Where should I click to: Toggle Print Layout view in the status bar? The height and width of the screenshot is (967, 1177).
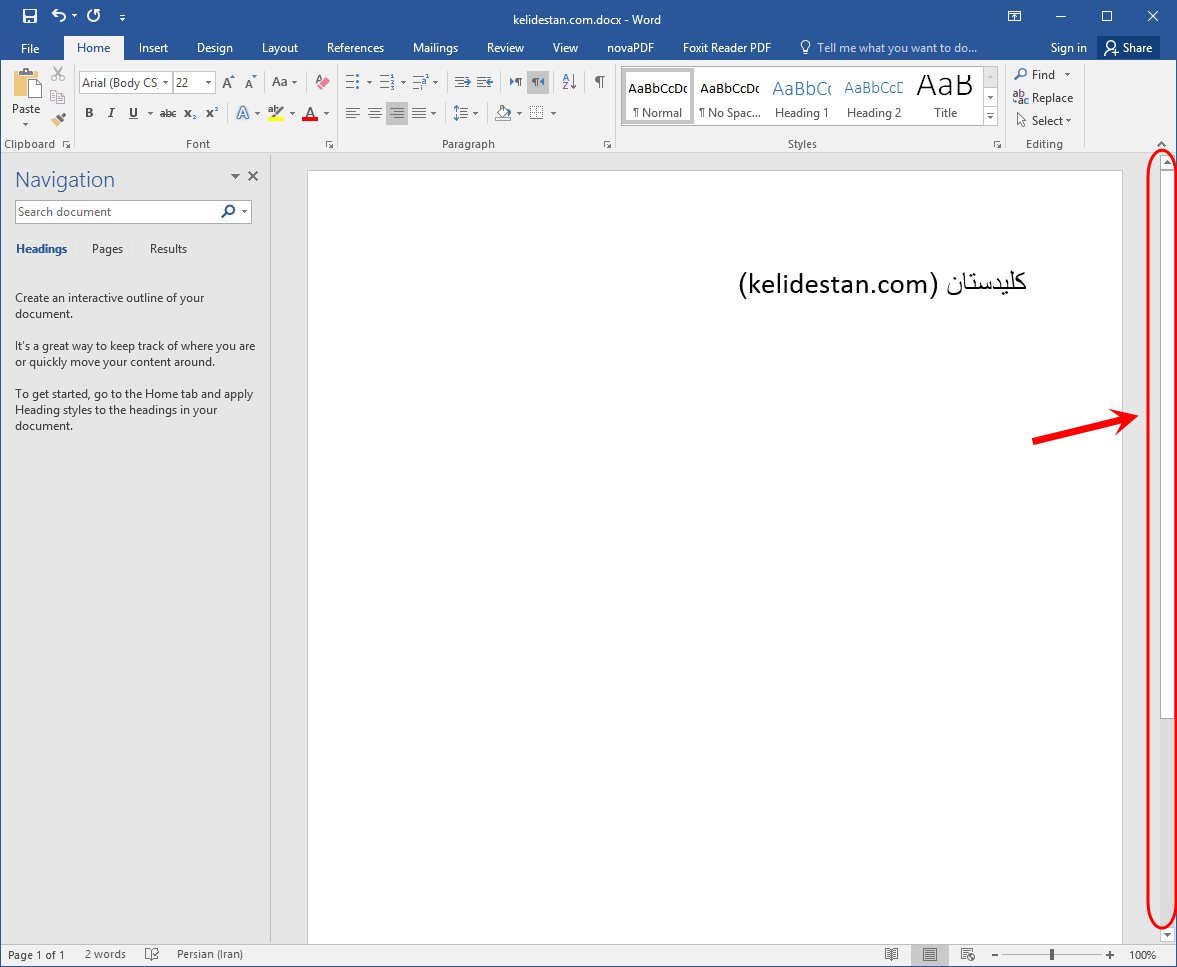click(x=929, y=954)
